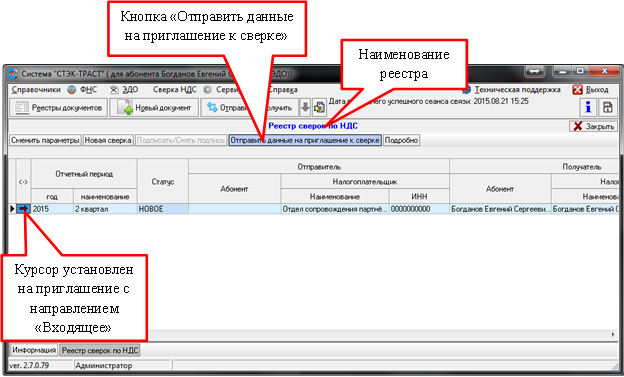Click the version text ver. 2.7.0.79
This screenshot has width=624, height=377.
click(x=29, y=365)
